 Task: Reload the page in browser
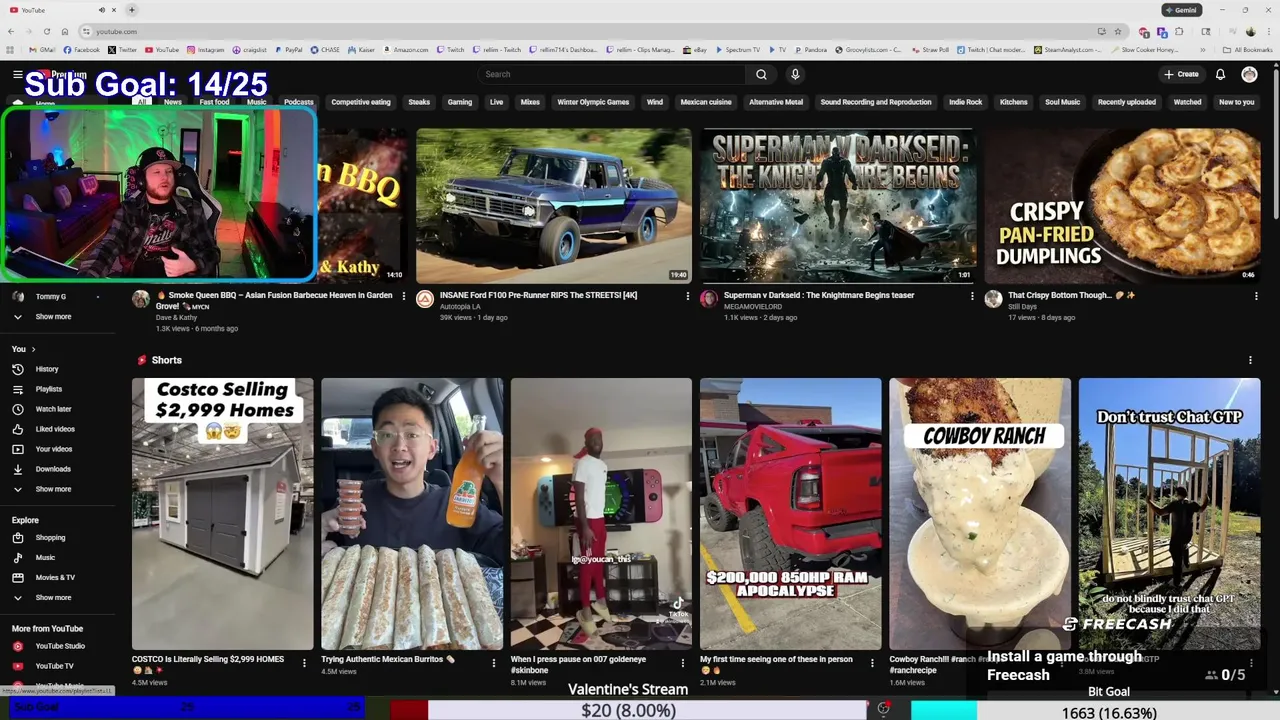tap(46, 31)
